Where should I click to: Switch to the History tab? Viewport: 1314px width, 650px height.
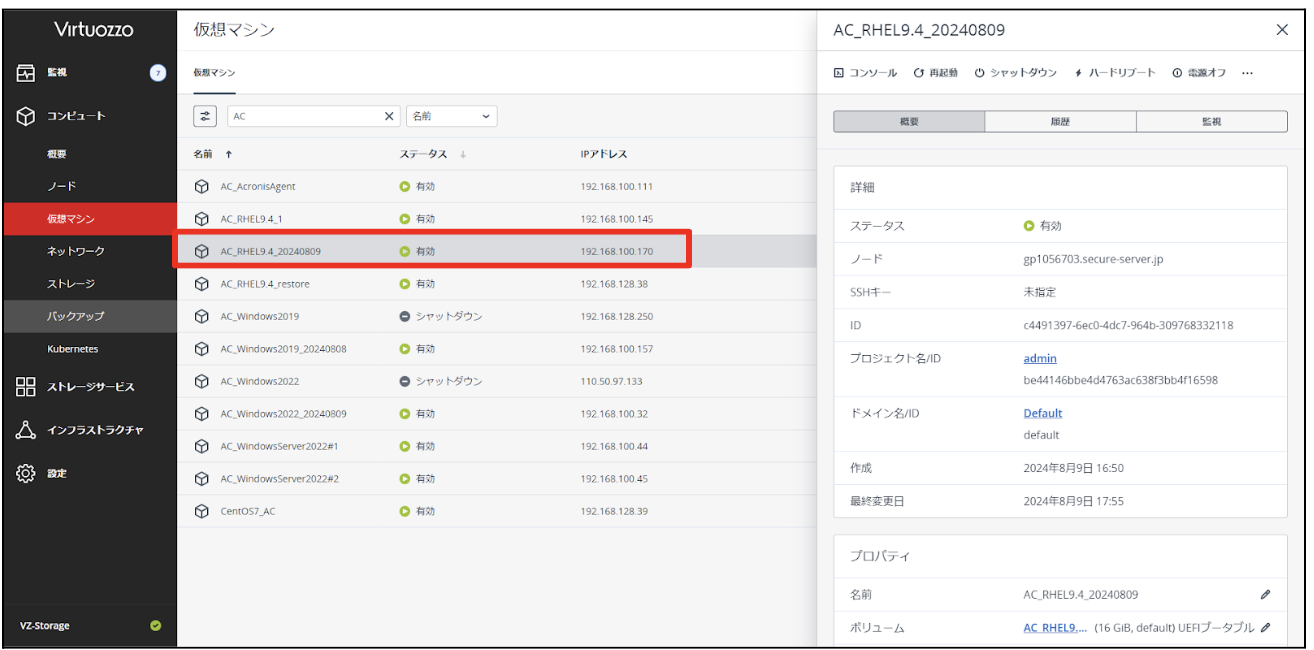(x=1060, y=121)
